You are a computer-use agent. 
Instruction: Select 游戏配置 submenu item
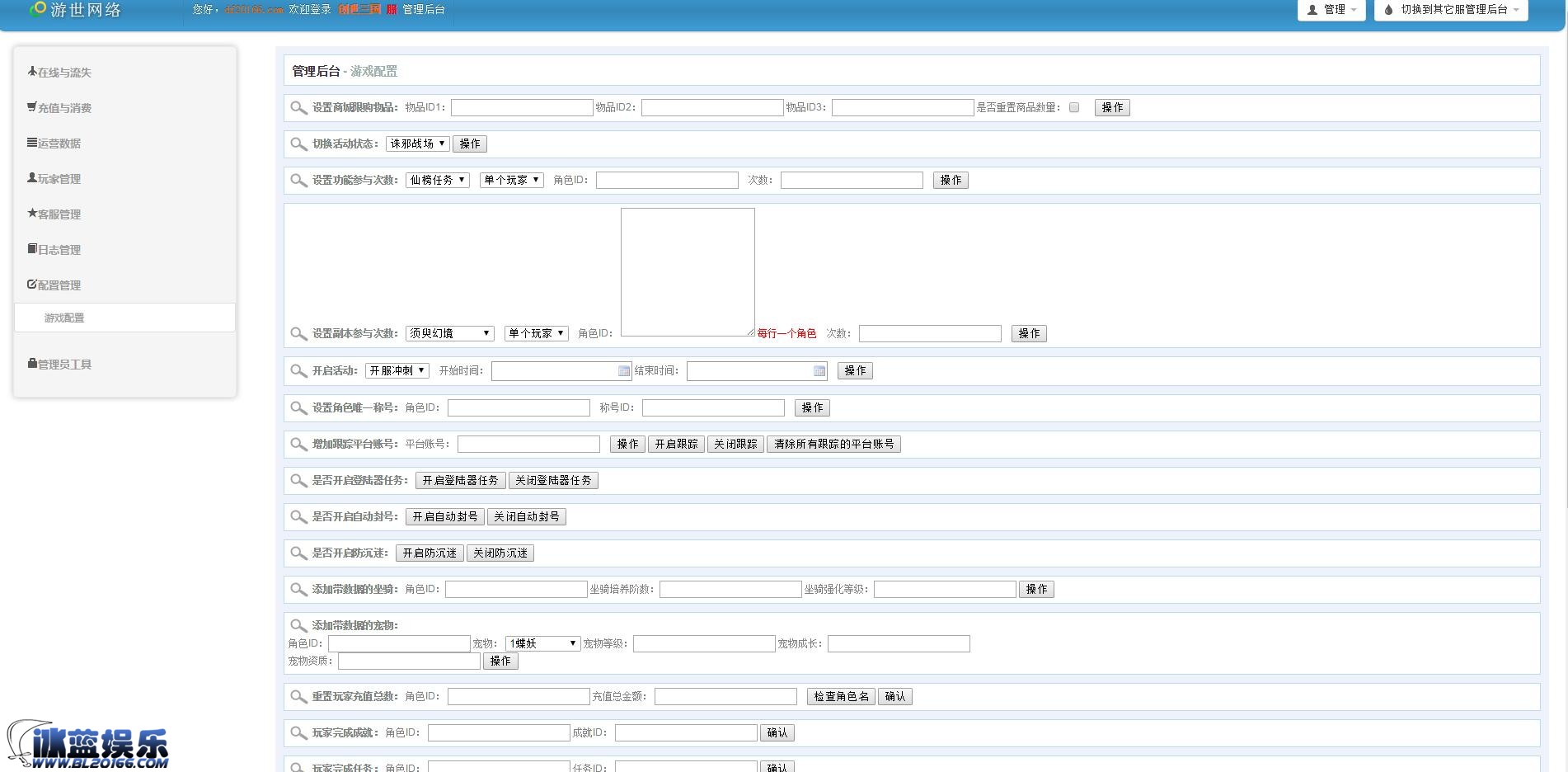click(x=125, y=318)
